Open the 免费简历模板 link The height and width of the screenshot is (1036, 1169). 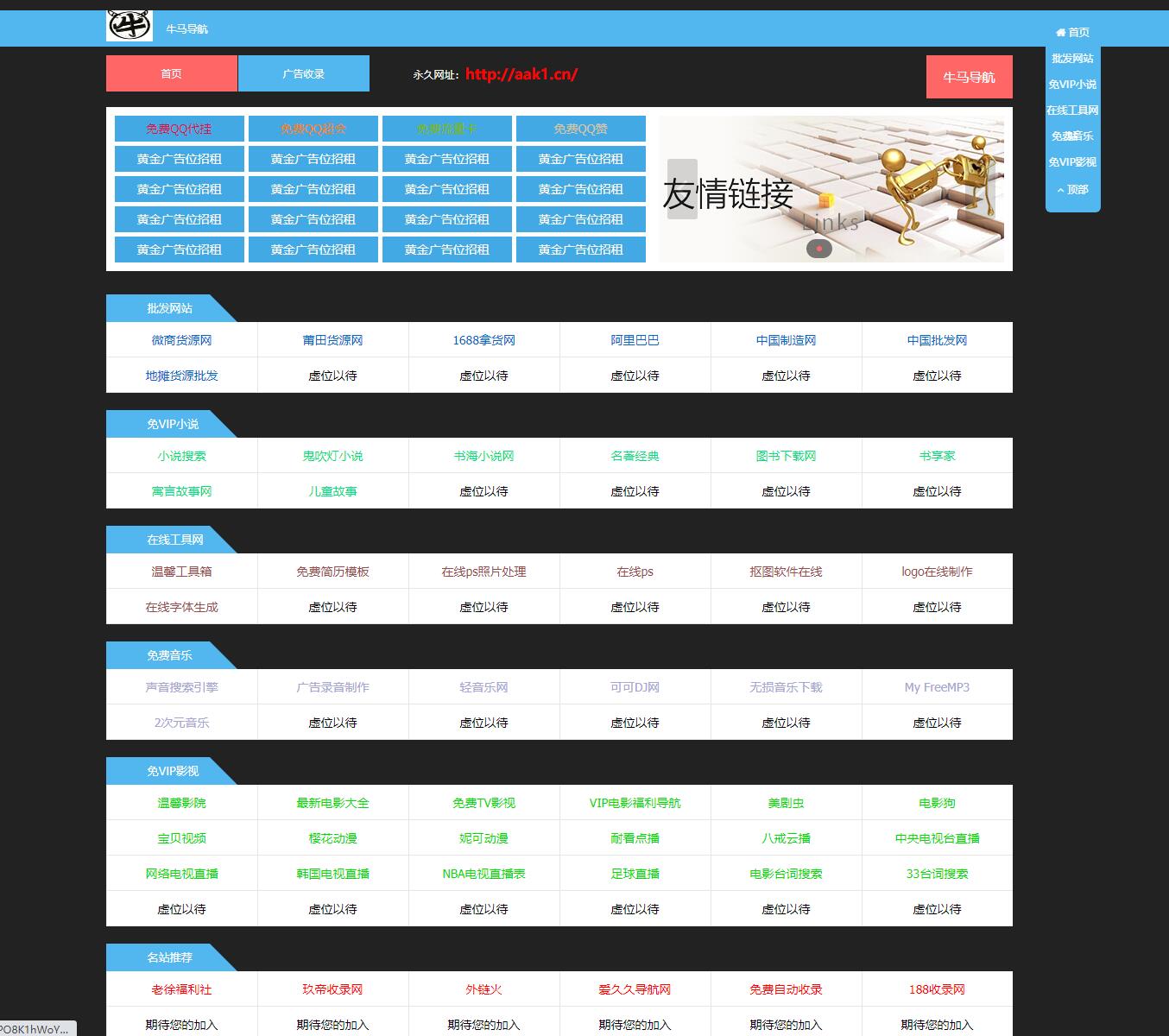click(x=332, y=572)
